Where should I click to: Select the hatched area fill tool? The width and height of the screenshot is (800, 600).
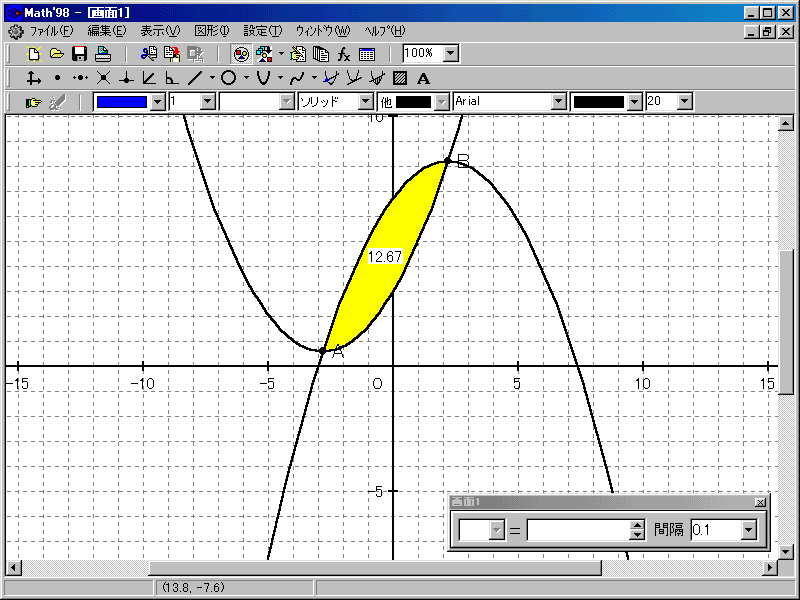(x=400, y=78)
